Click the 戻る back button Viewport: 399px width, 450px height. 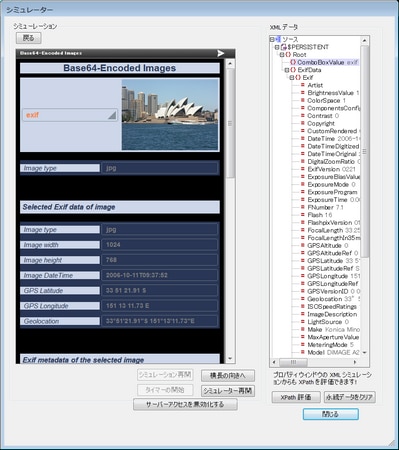(29, 38)
